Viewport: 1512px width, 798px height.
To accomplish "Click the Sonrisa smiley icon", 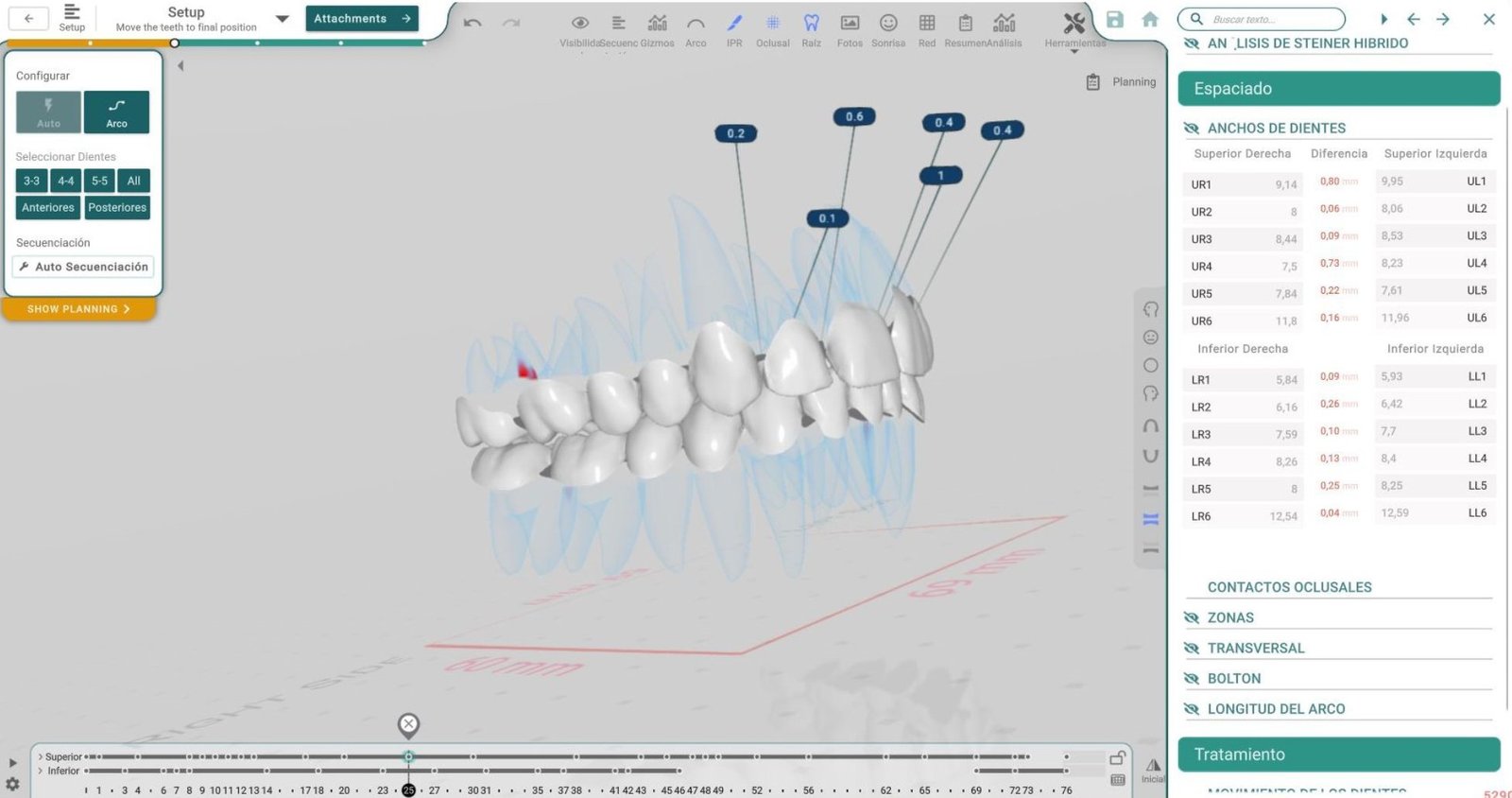I will pos(887,24).
